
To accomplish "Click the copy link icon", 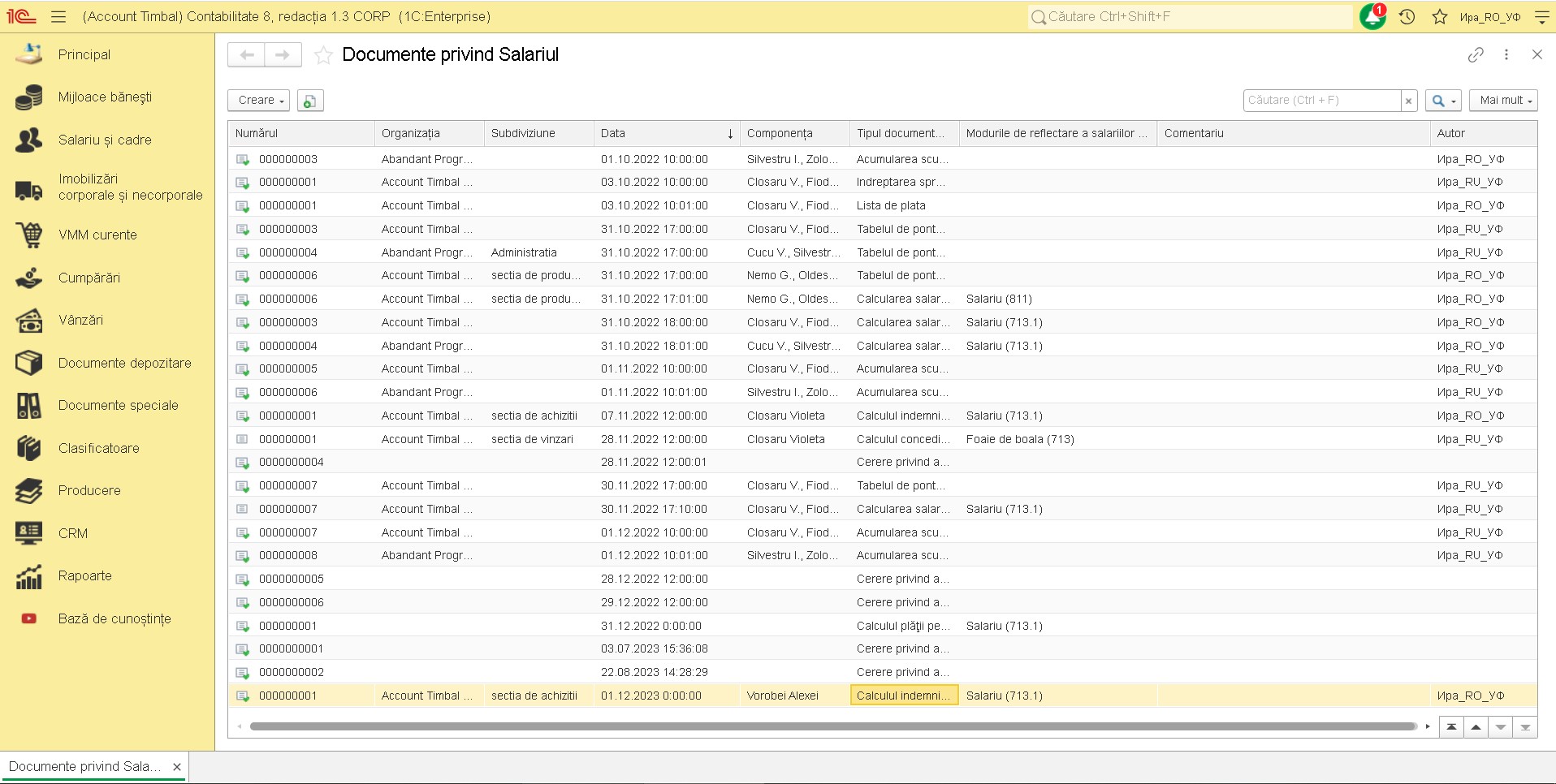I will (1476, 54).
